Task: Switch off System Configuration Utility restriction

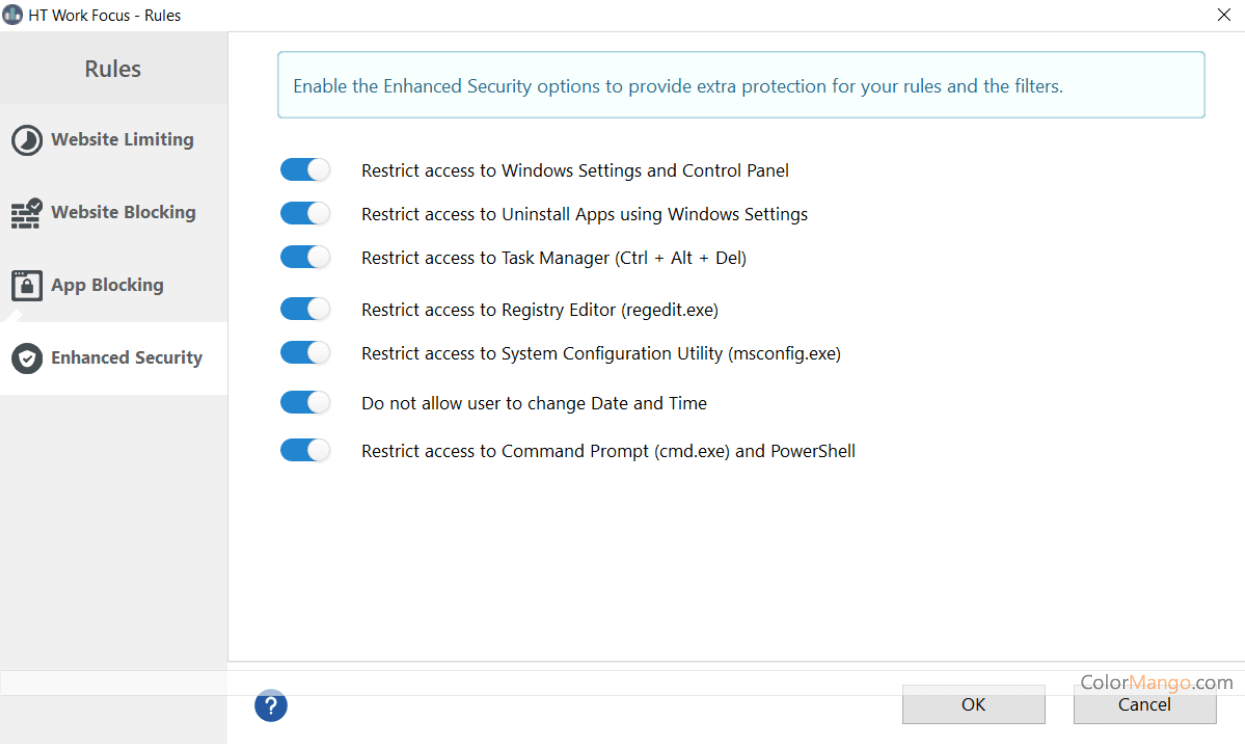Action: tap(305, 353)
